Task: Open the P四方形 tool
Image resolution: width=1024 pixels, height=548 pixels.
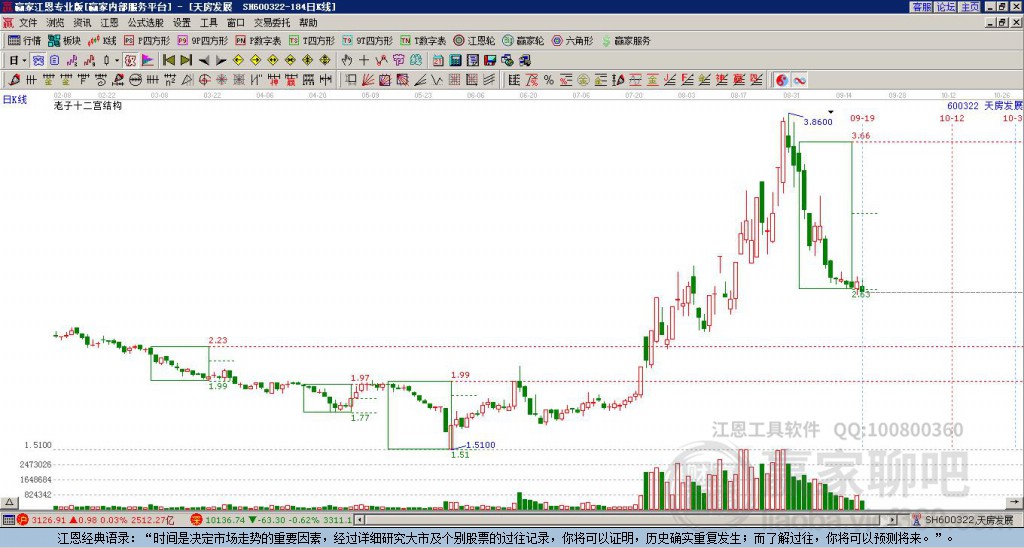Action: [148, 40]
